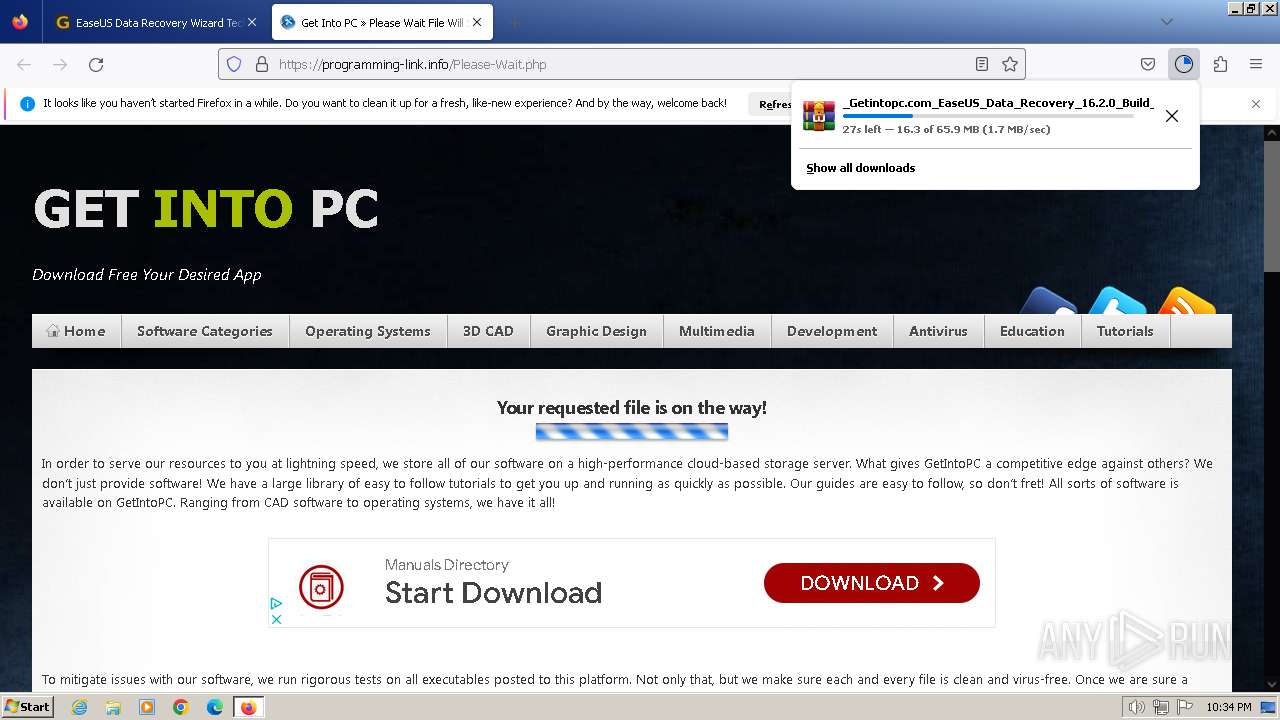Launch Microsoft Edge from taskbar
1280x720 pixels.
click(x=215, y=707)
